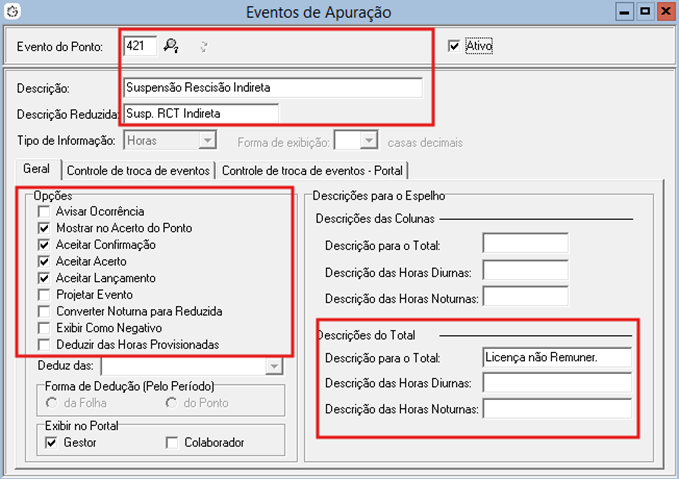Screen dimensions: 679x479
Task: Select the da Folha radio button
Action: coord(52,403)
